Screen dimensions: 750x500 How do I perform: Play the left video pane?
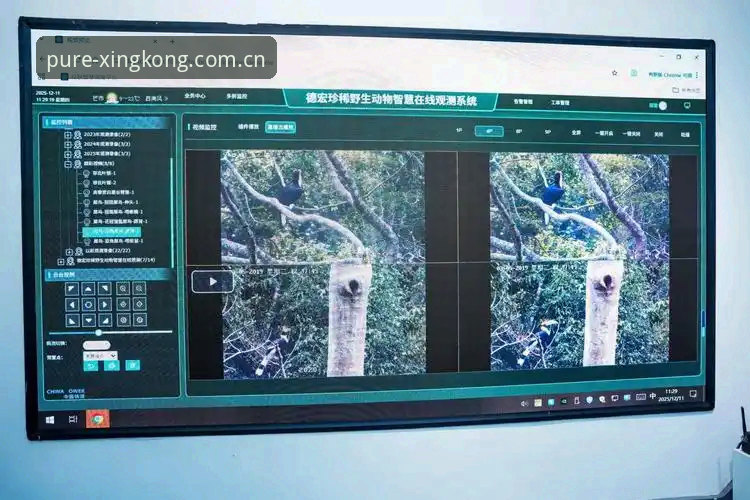click(213, 281)
